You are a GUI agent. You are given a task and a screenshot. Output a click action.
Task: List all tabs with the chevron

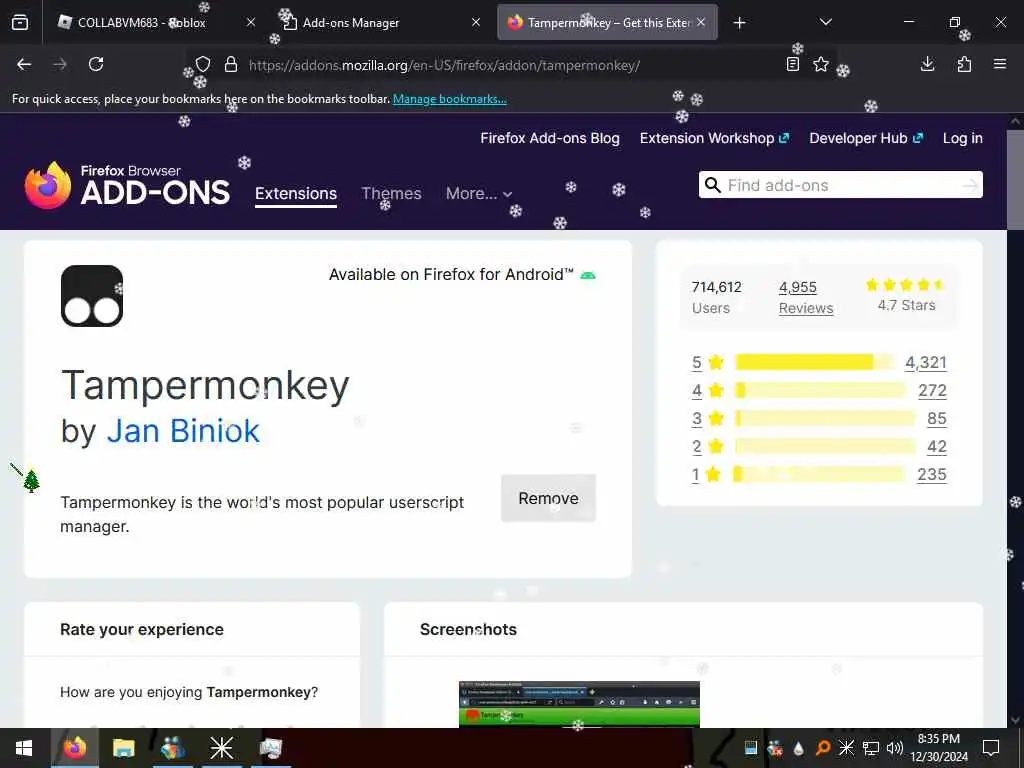coord(825,22)
